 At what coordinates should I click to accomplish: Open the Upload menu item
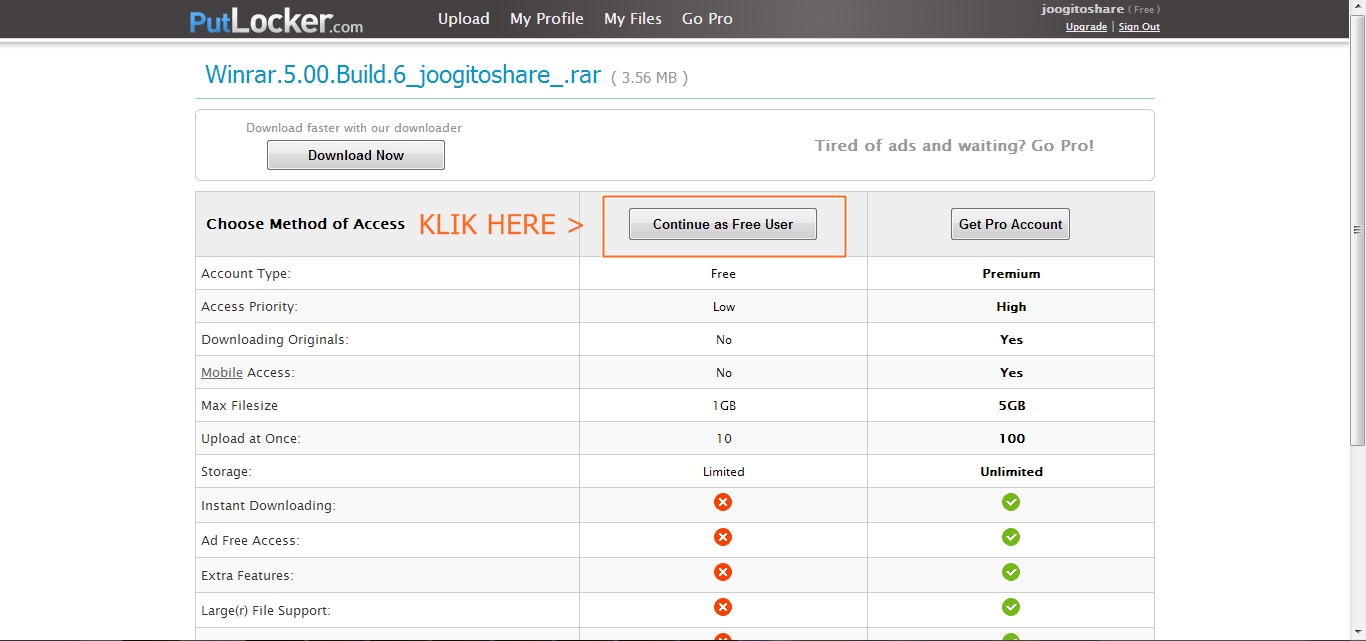tap(464, 19)
